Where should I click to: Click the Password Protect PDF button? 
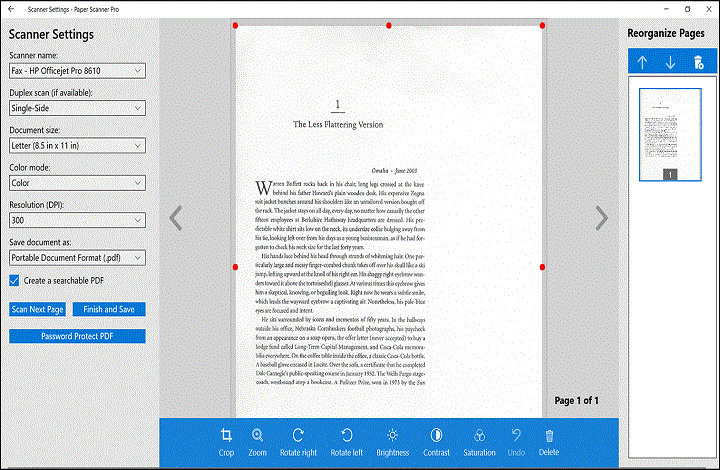pos(77,336)
